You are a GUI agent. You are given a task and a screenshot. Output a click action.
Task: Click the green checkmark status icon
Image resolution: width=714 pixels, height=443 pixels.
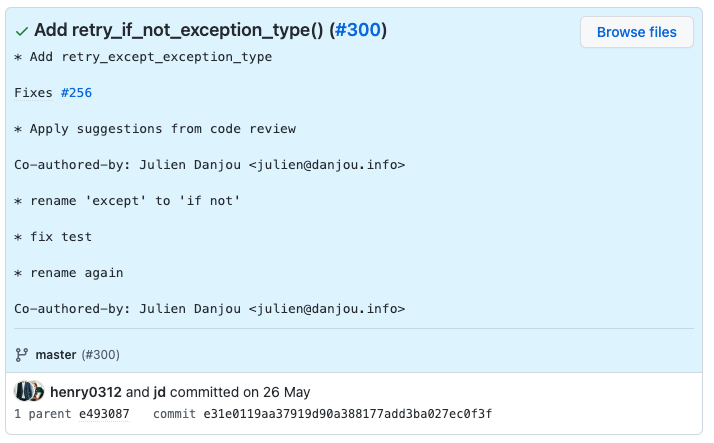coord(21,31)
